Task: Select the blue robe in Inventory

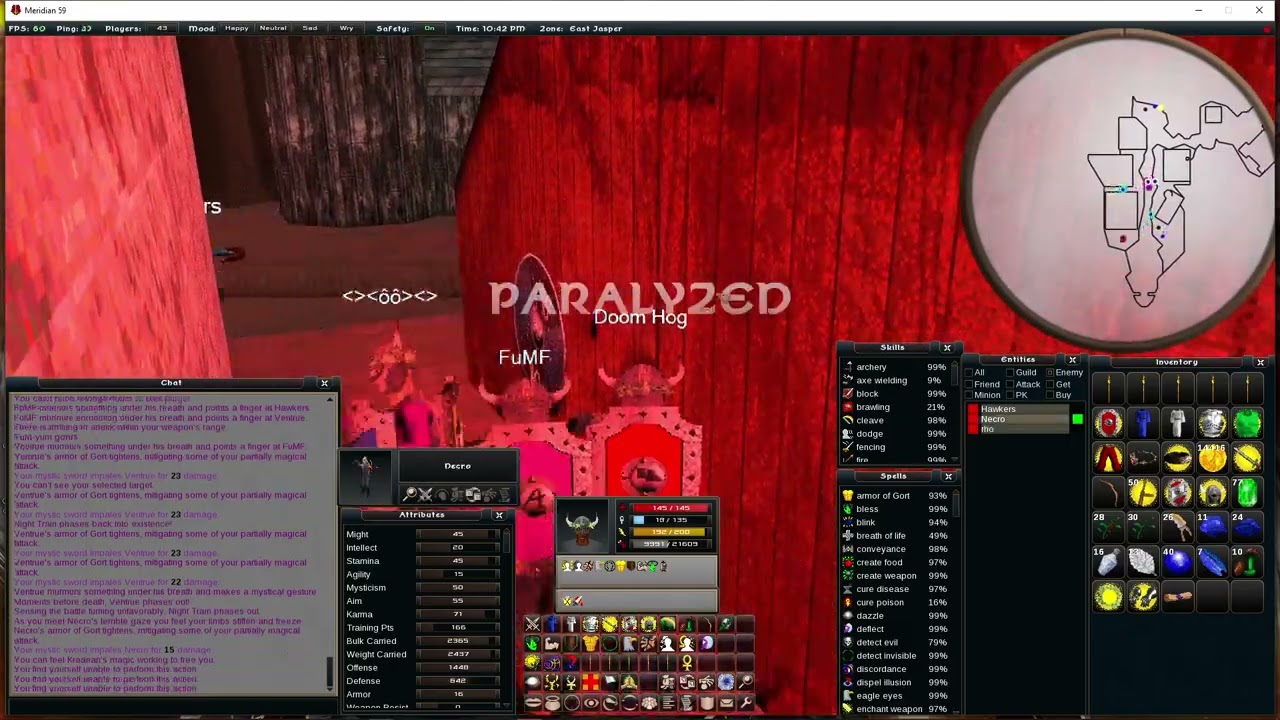Action: point(1143,422)
